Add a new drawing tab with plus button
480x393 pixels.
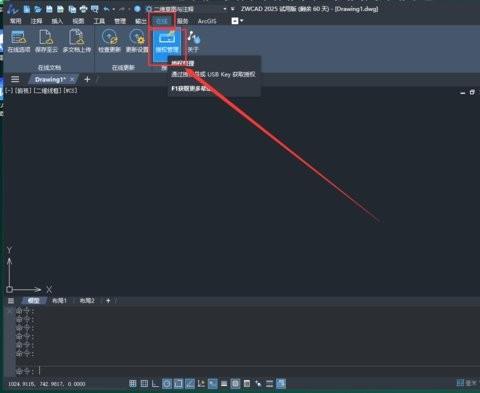tap(87, 79)
